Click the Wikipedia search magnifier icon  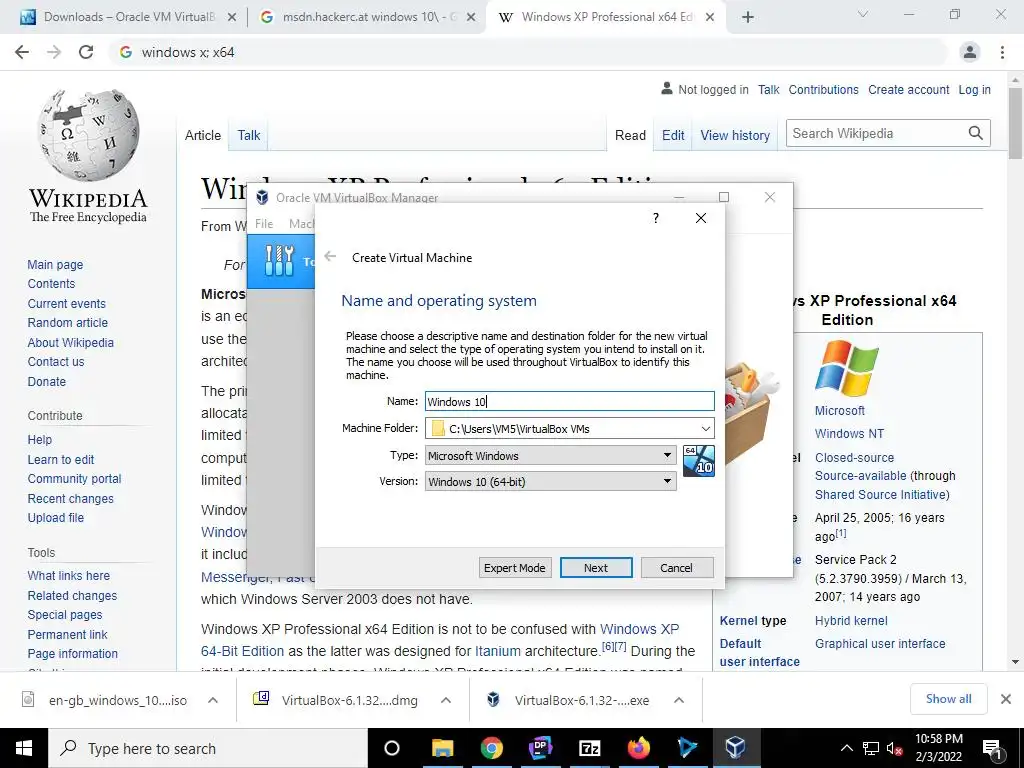click(976, 133)
